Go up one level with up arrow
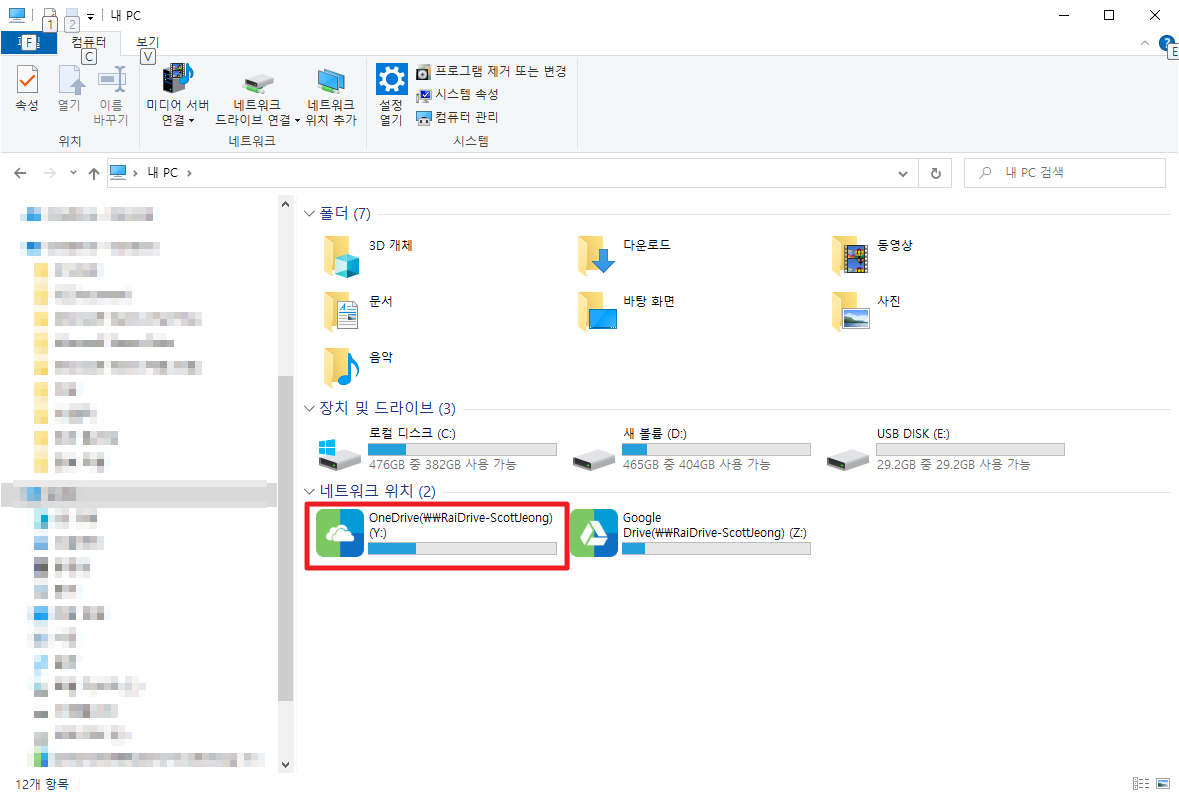Image resolution: width=1179 pixels, height=797 pixels. 93,173
